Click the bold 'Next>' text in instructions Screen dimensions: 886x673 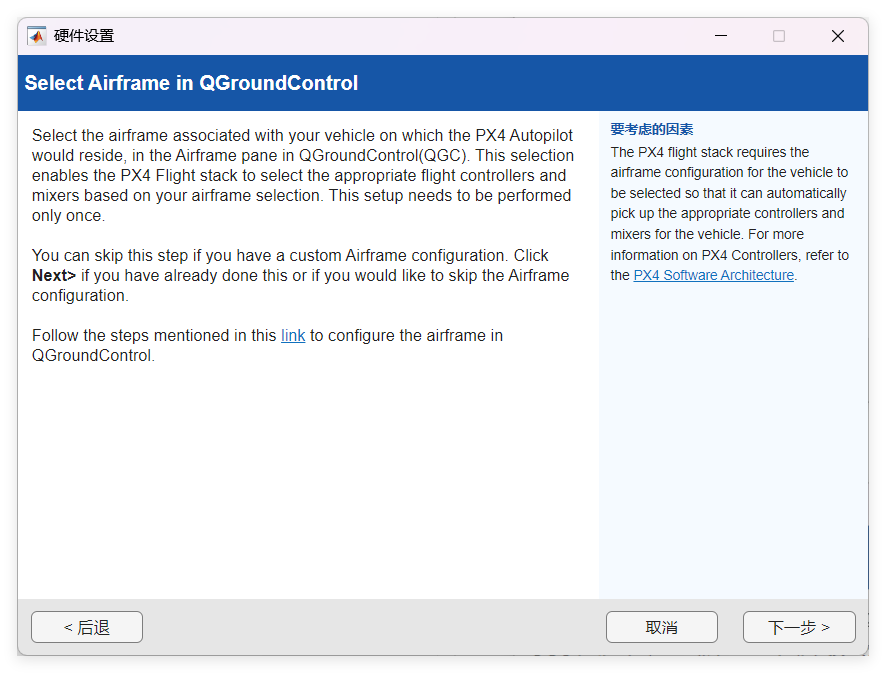[54, 276]
